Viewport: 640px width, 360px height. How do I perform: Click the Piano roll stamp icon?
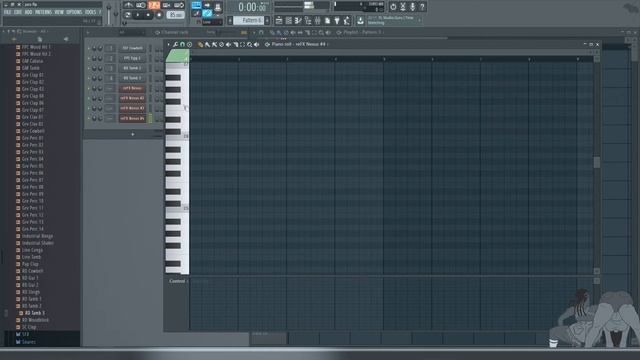point(189,44)
